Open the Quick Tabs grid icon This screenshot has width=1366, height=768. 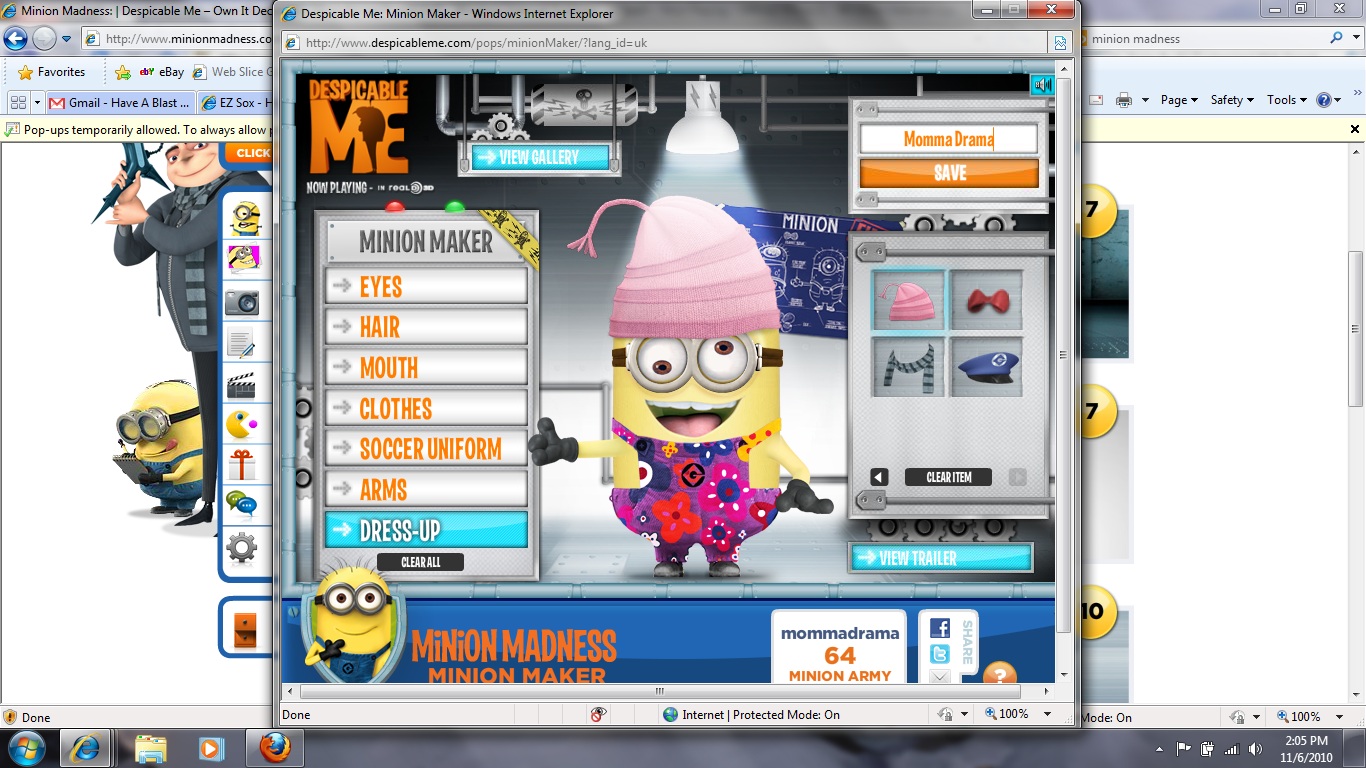(18, 102)
